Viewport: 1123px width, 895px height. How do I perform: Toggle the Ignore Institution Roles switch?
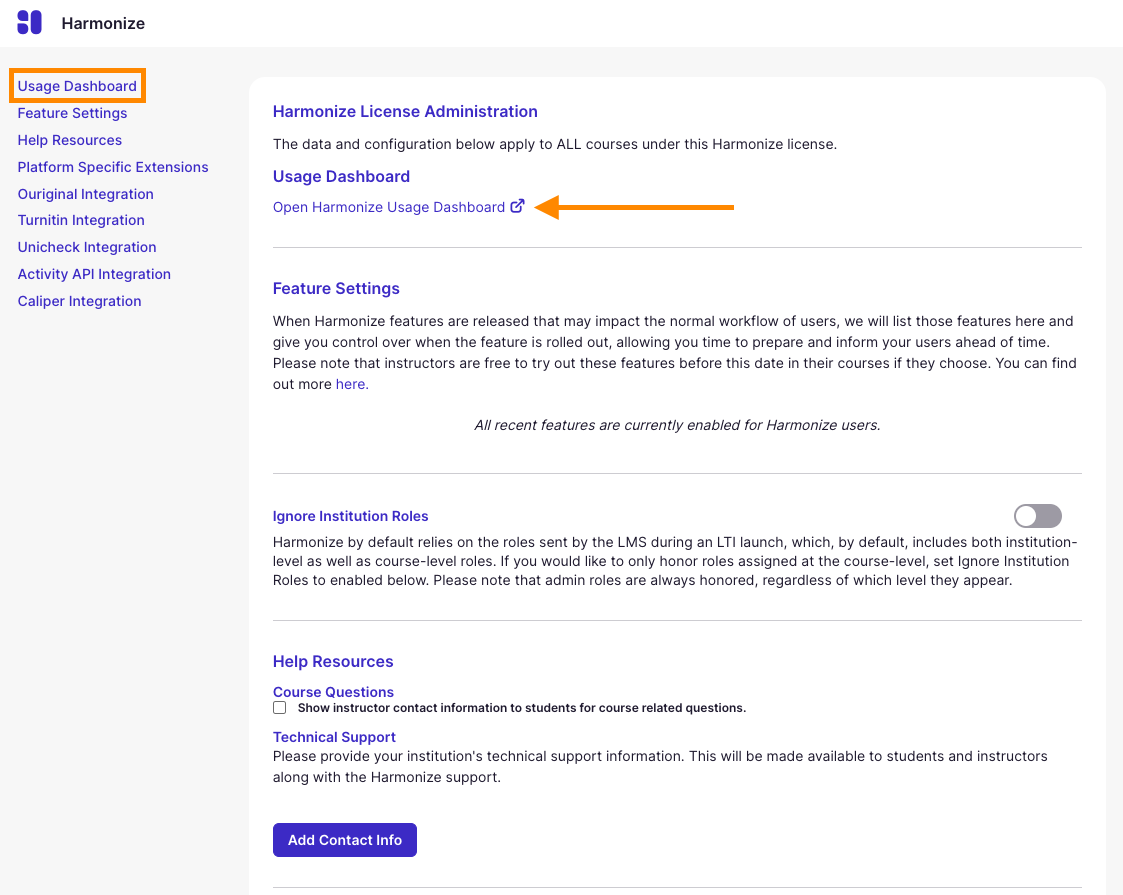coord(1037,516)
